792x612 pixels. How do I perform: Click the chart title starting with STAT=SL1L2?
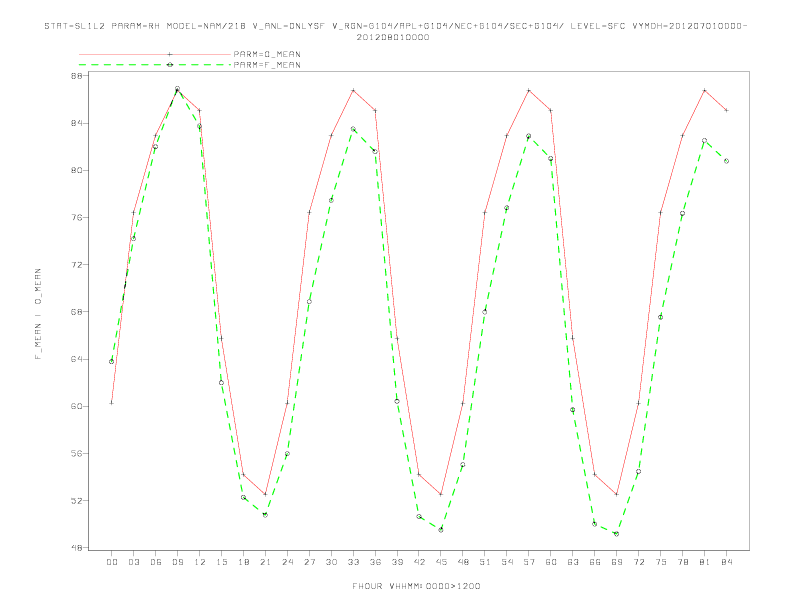coord(395,31)
